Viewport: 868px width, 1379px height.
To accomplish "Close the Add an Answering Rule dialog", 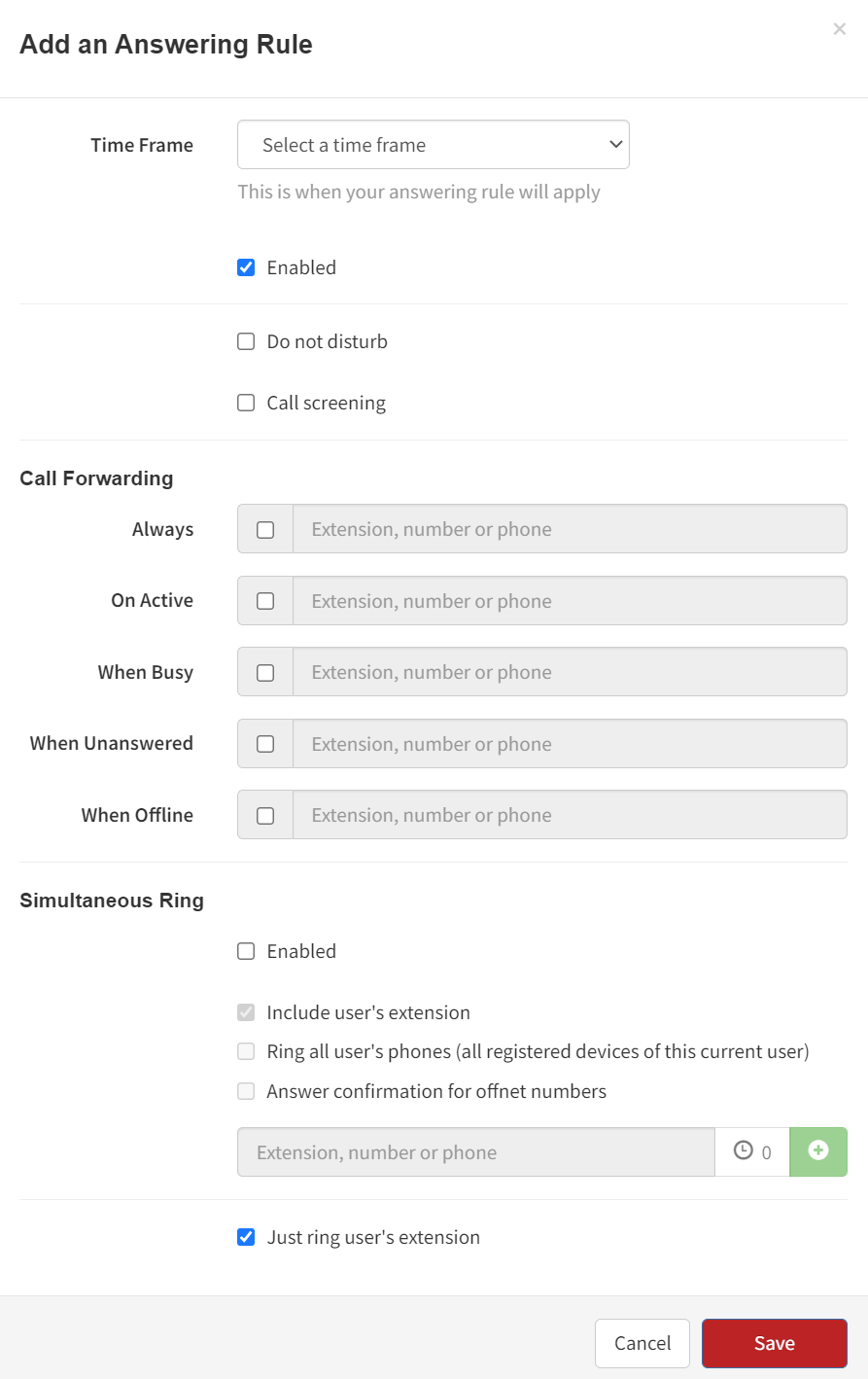I will pos(840,29).
